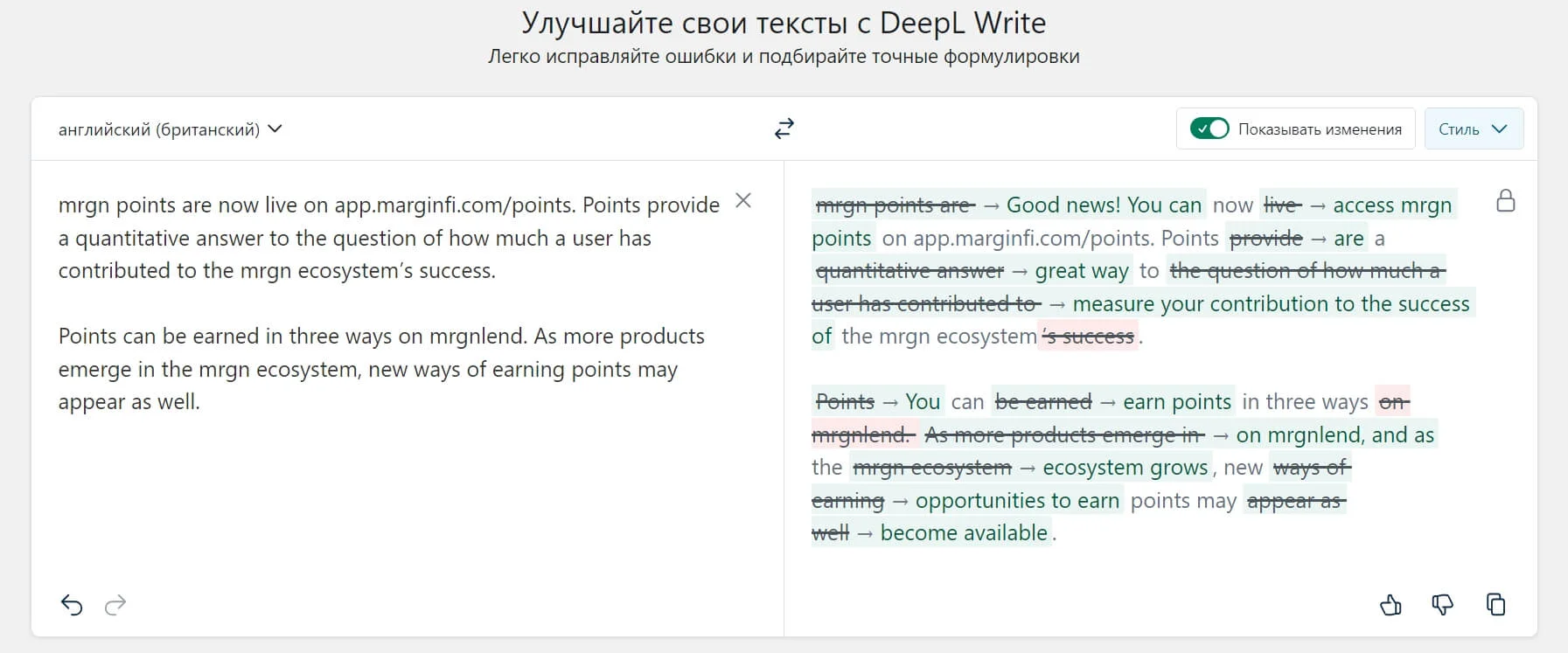Select the suggestion 'opportunities to earn'

[1017, 501]
